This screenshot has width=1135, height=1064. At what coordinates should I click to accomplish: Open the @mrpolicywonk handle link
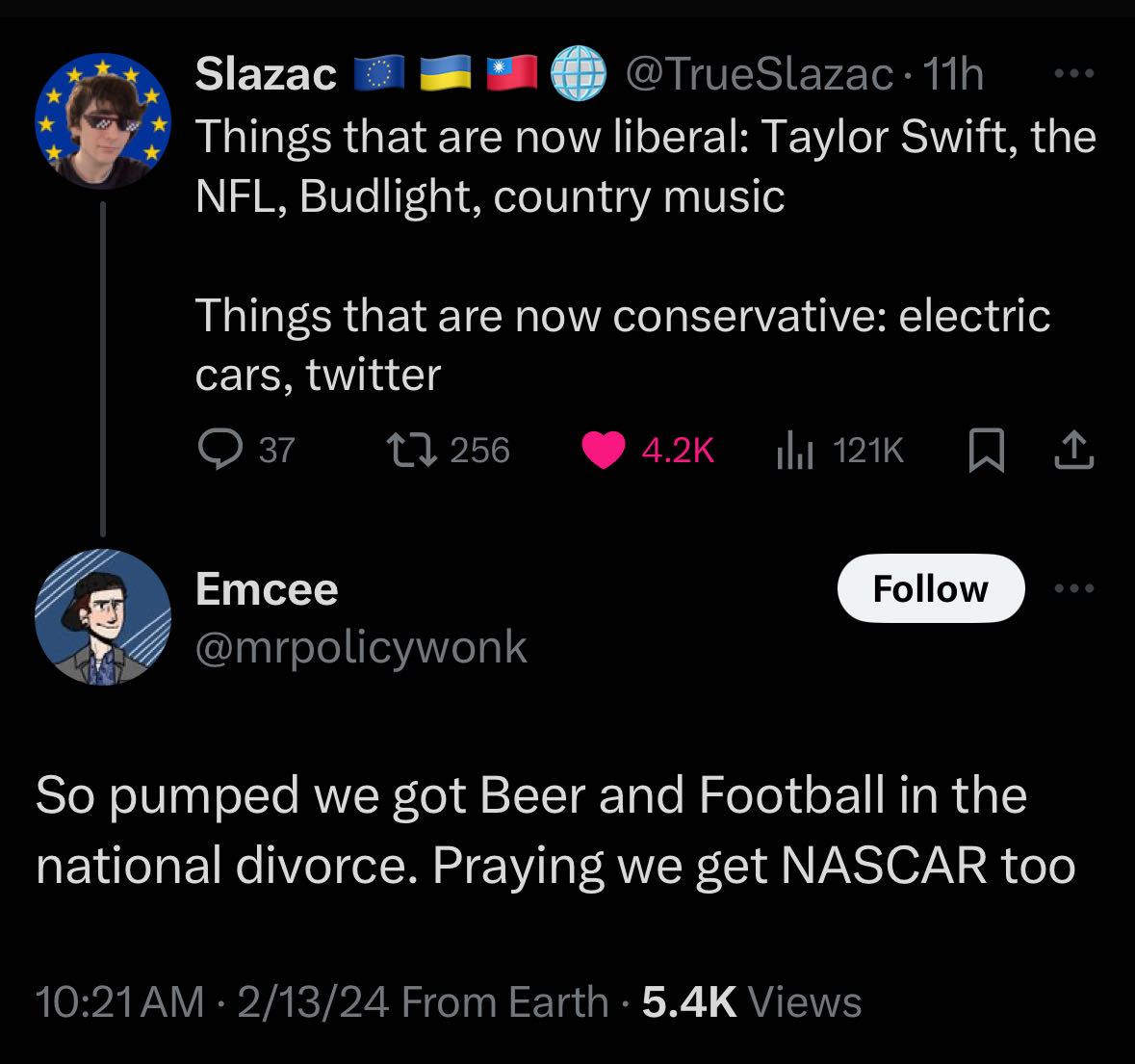tap(361, 647)
